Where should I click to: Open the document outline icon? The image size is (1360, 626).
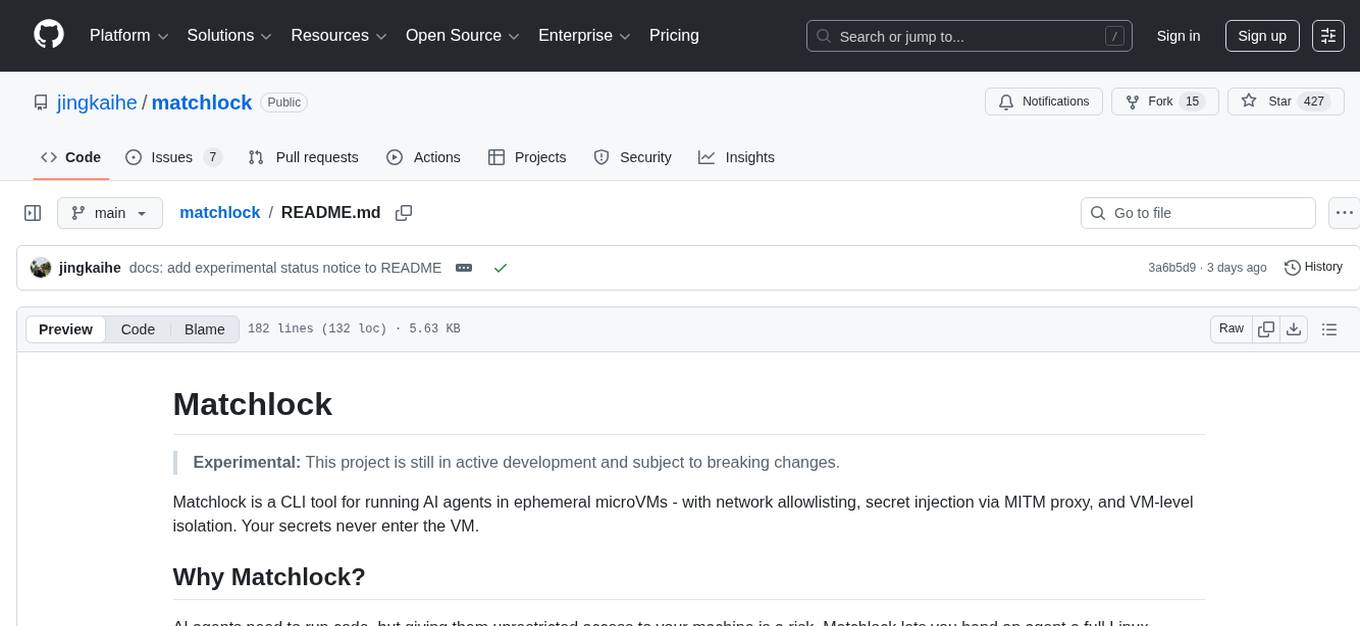click(1329, 329)
